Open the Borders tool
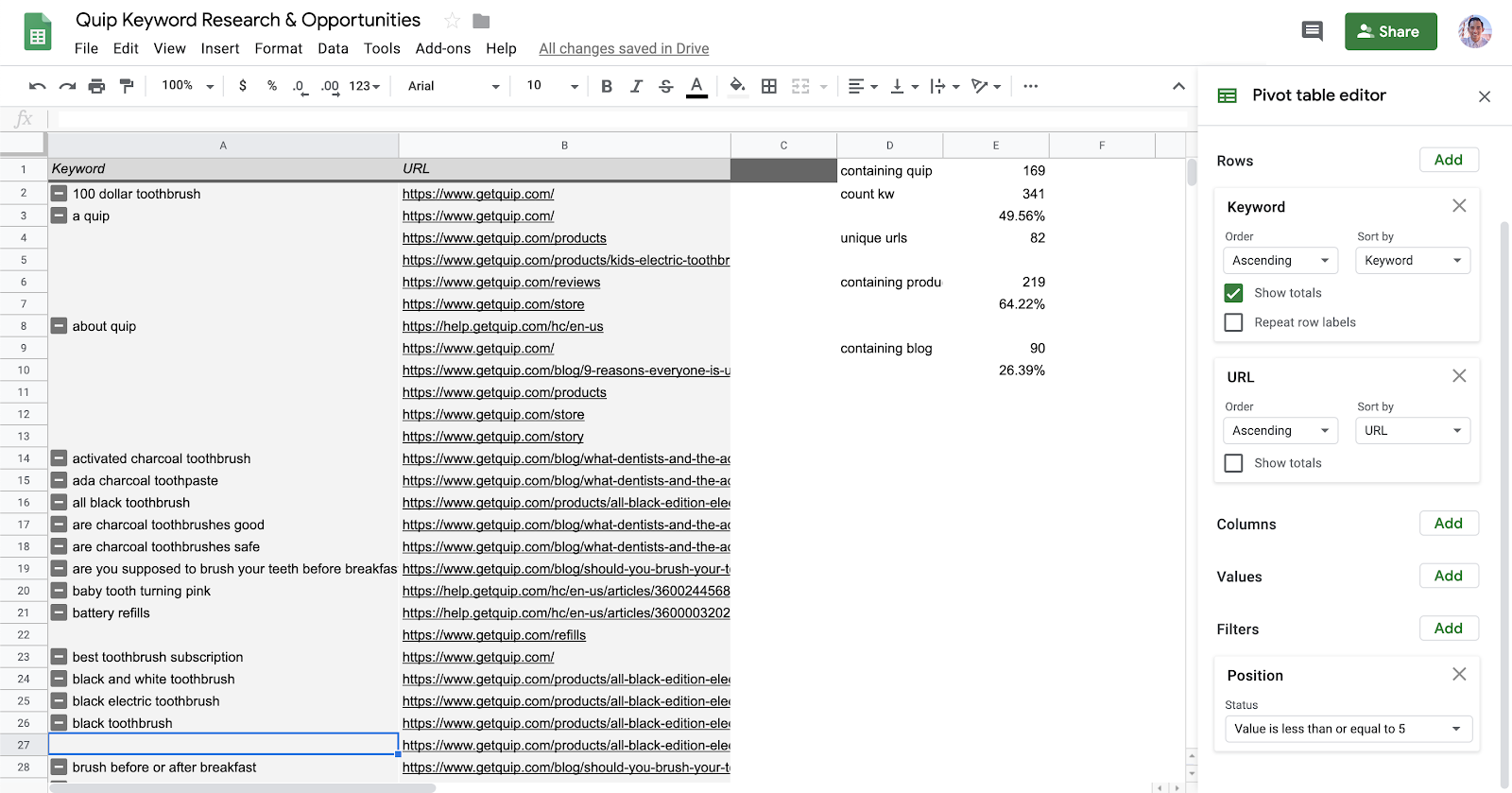The width and height of the screenshot is (1512, 793). click(x=769, y=86)
